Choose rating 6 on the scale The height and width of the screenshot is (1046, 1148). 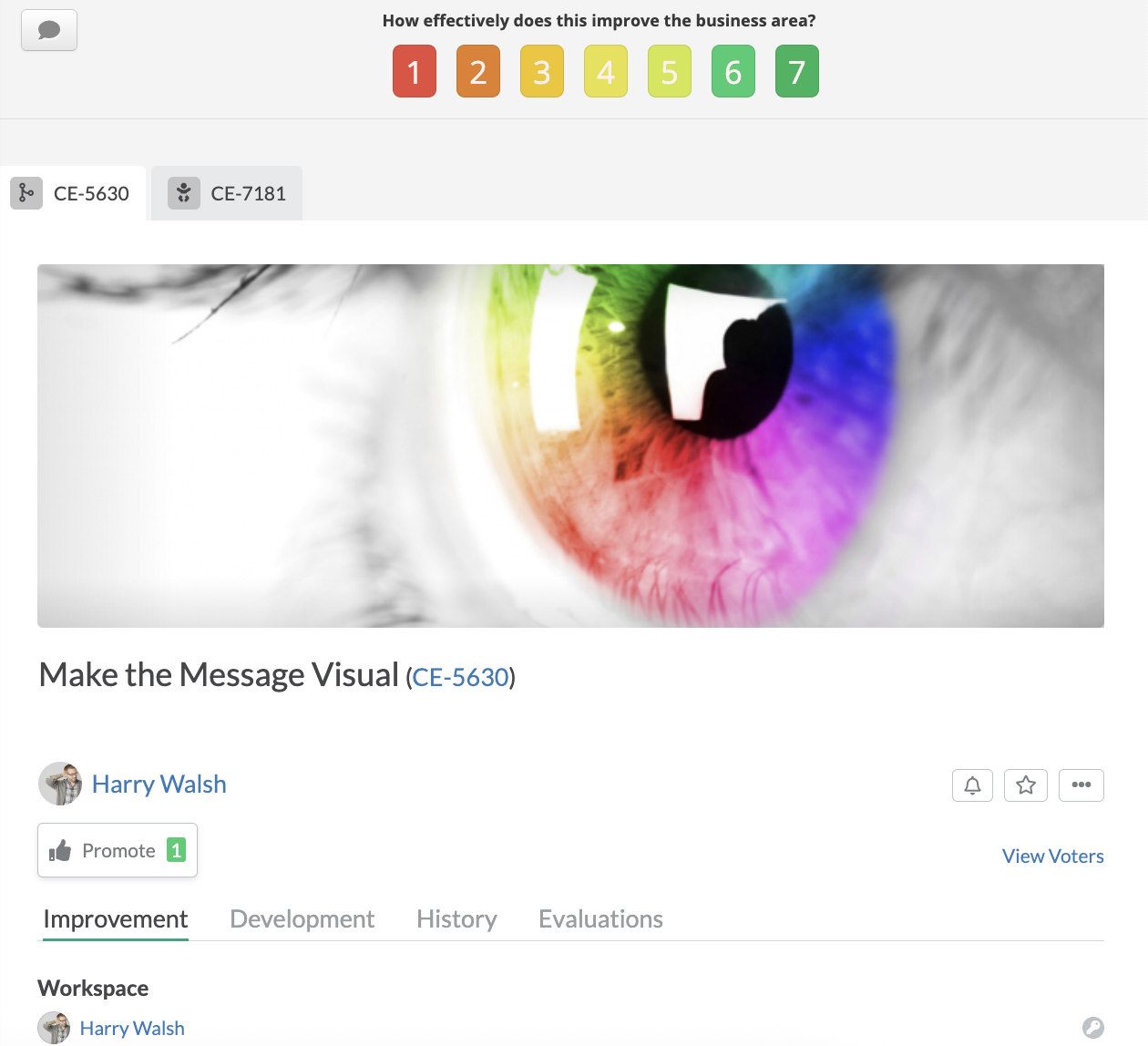pos(733,71)
